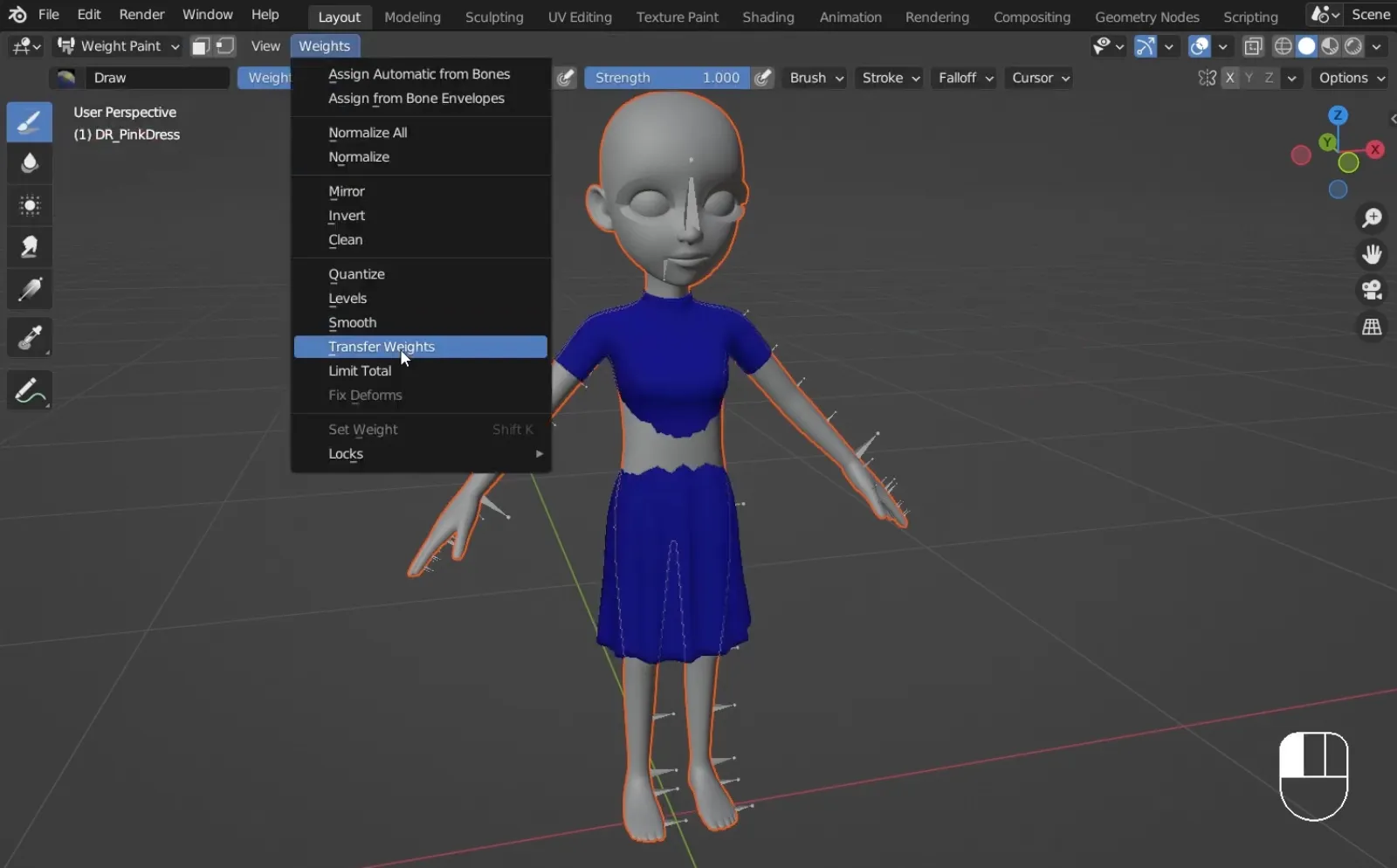Click the scene browse icon

click(x=1325, y=15)
